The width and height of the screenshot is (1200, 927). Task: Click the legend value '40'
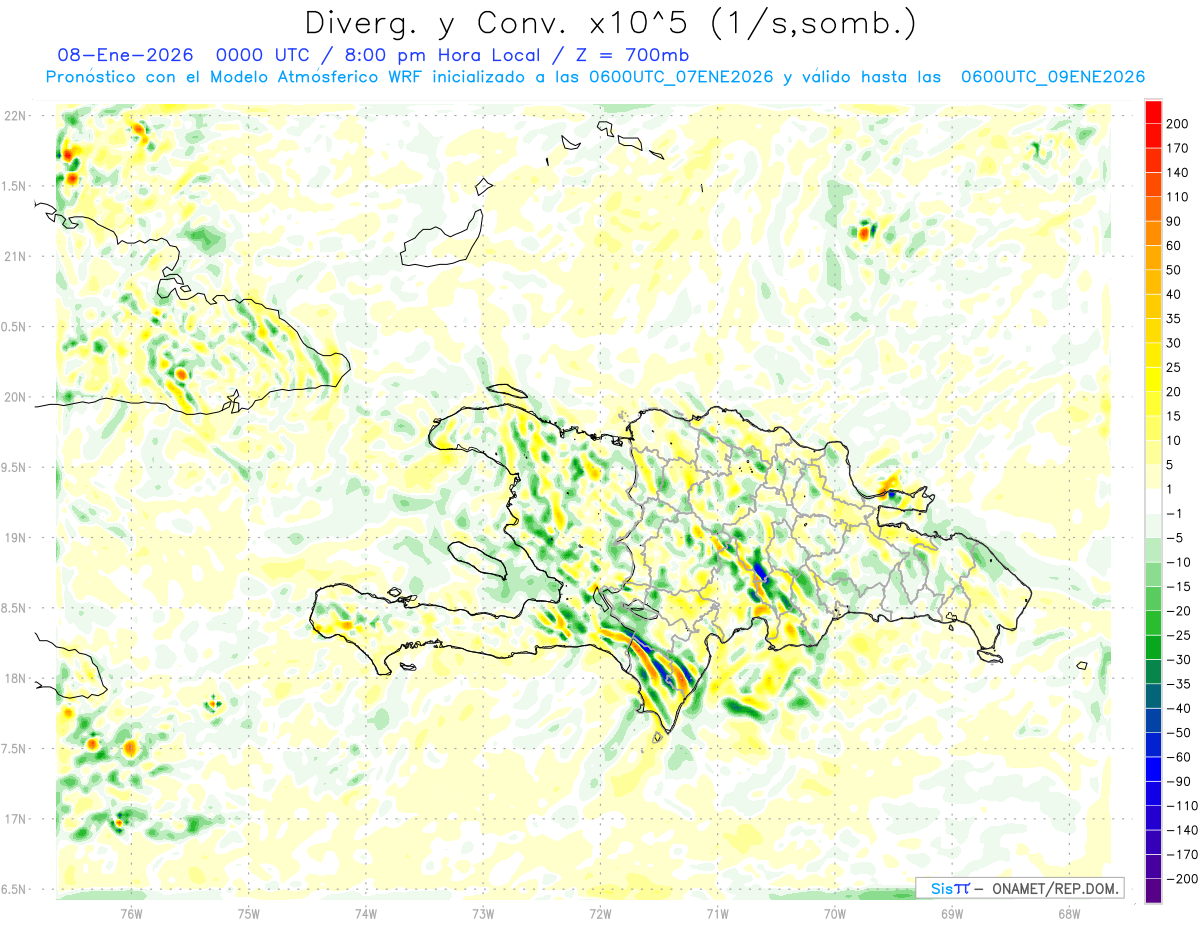click(x=1175, y=294)
